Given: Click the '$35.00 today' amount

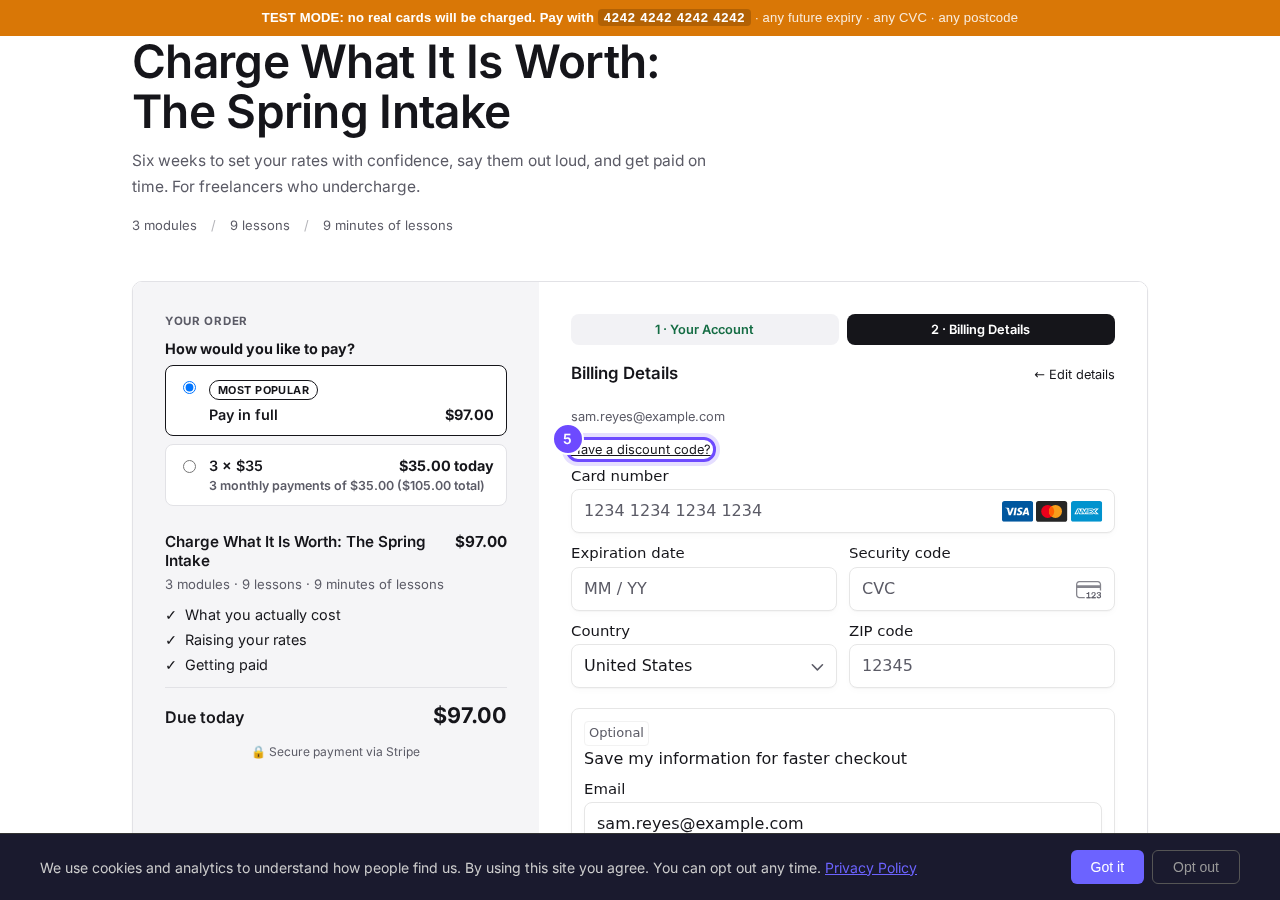Looking at the screenshot, I should (446, 466).
